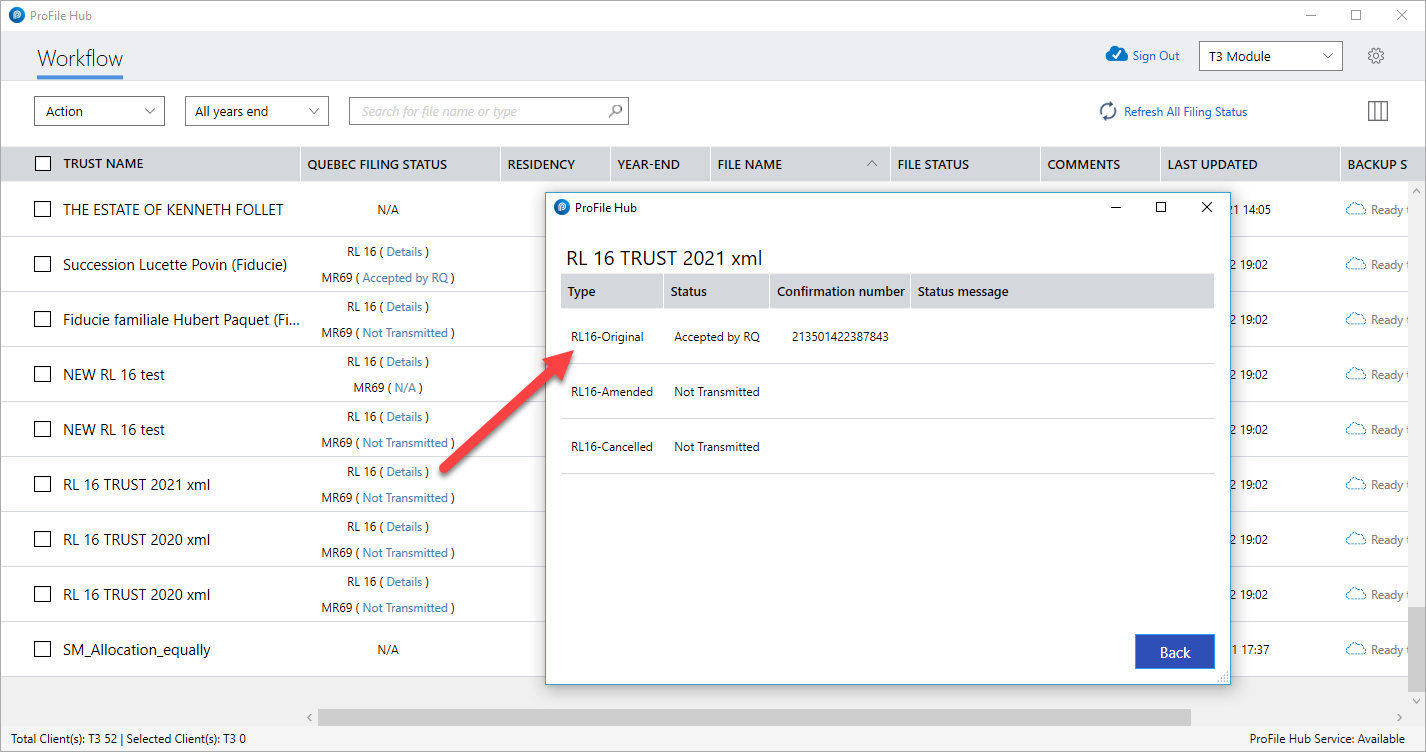Sort by FILE STATUS column header

point(933,164)
